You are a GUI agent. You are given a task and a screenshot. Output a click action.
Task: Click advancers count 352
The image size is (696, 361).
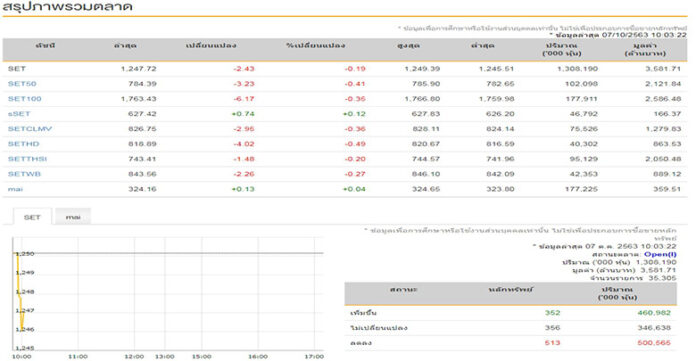(553, 313)
